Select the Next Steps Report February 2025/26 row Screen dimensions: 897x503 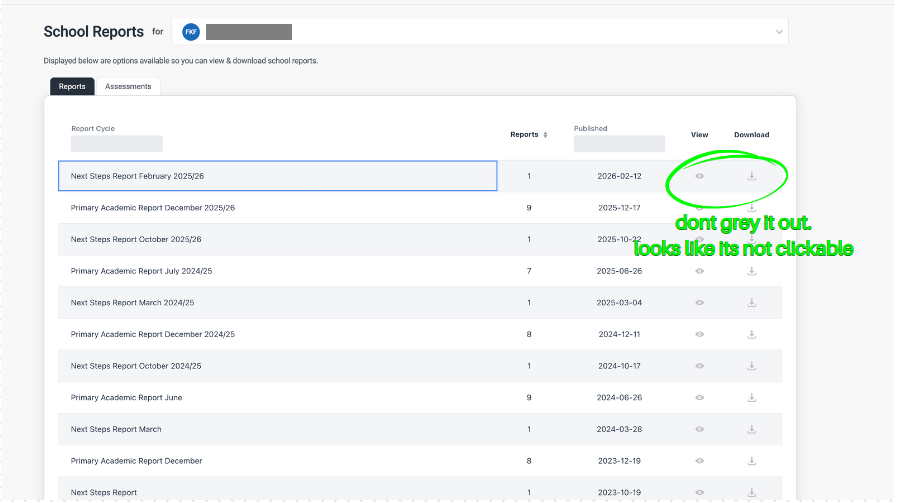pyautogui.click(x=278, y=176)
